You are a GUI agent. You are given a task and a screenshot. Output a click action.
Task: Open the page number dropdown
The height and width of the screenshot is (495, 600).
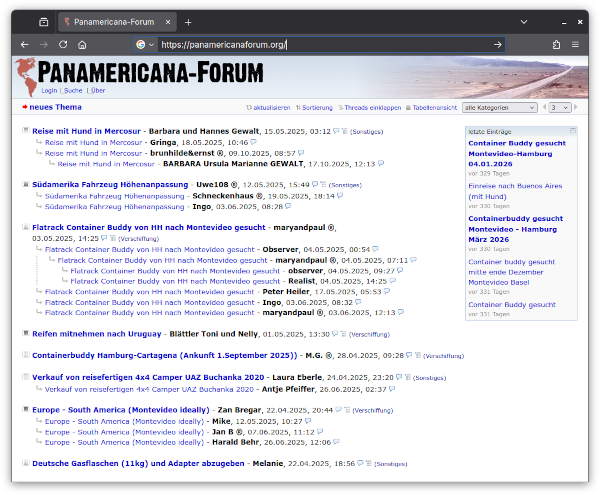[560, 108]
